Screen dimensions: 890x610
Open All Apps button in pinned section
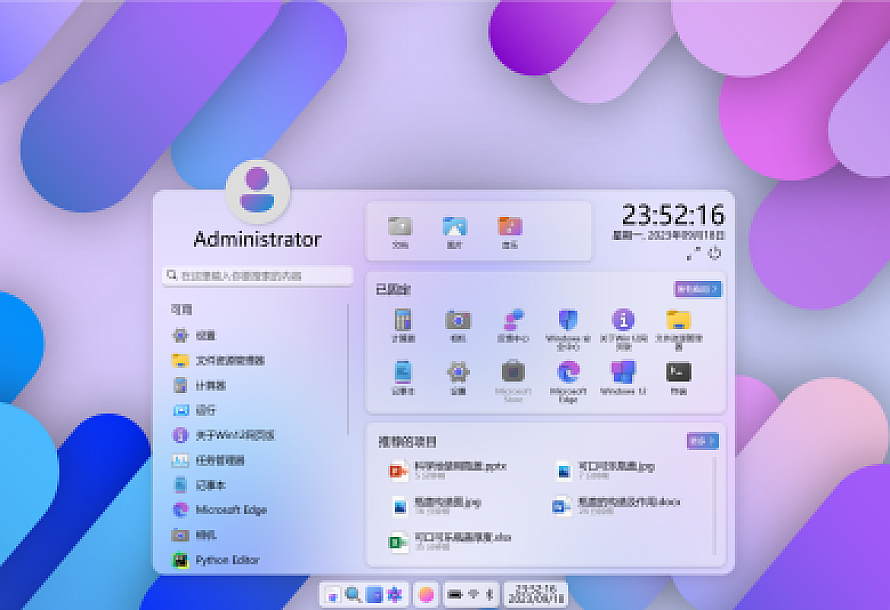tap(697, 289)
